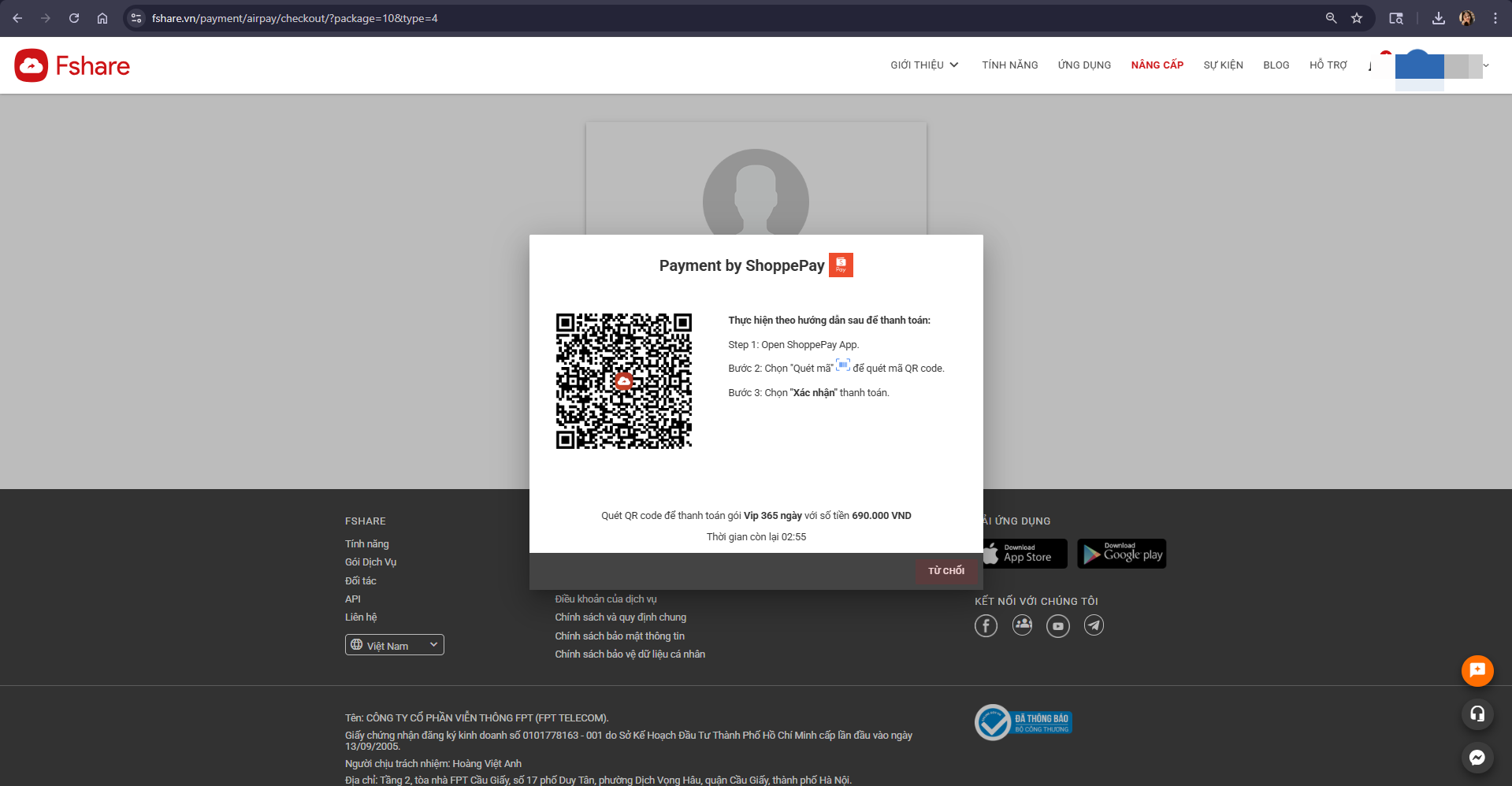Image resolution: width=1512 pixels, height=786 pixels.
Task: Open the ỨNG DỤNG menu item
Action: [x=1085, y=65]
